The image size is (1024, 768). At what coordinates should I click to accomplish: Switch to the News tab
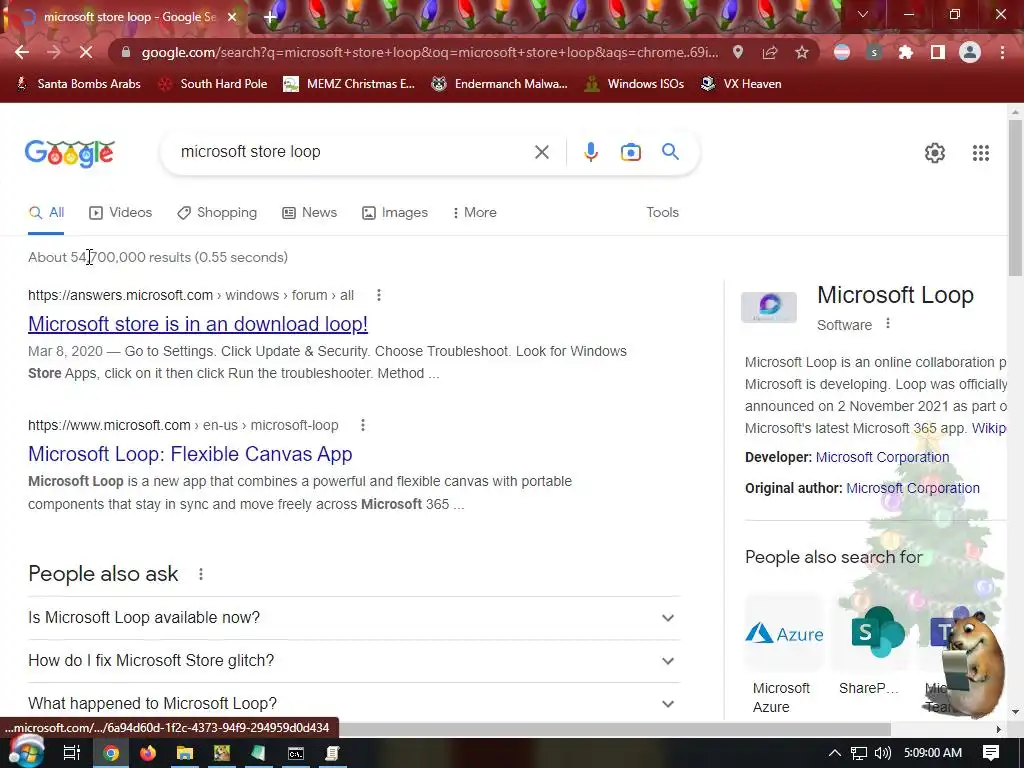tap(310, 213)
